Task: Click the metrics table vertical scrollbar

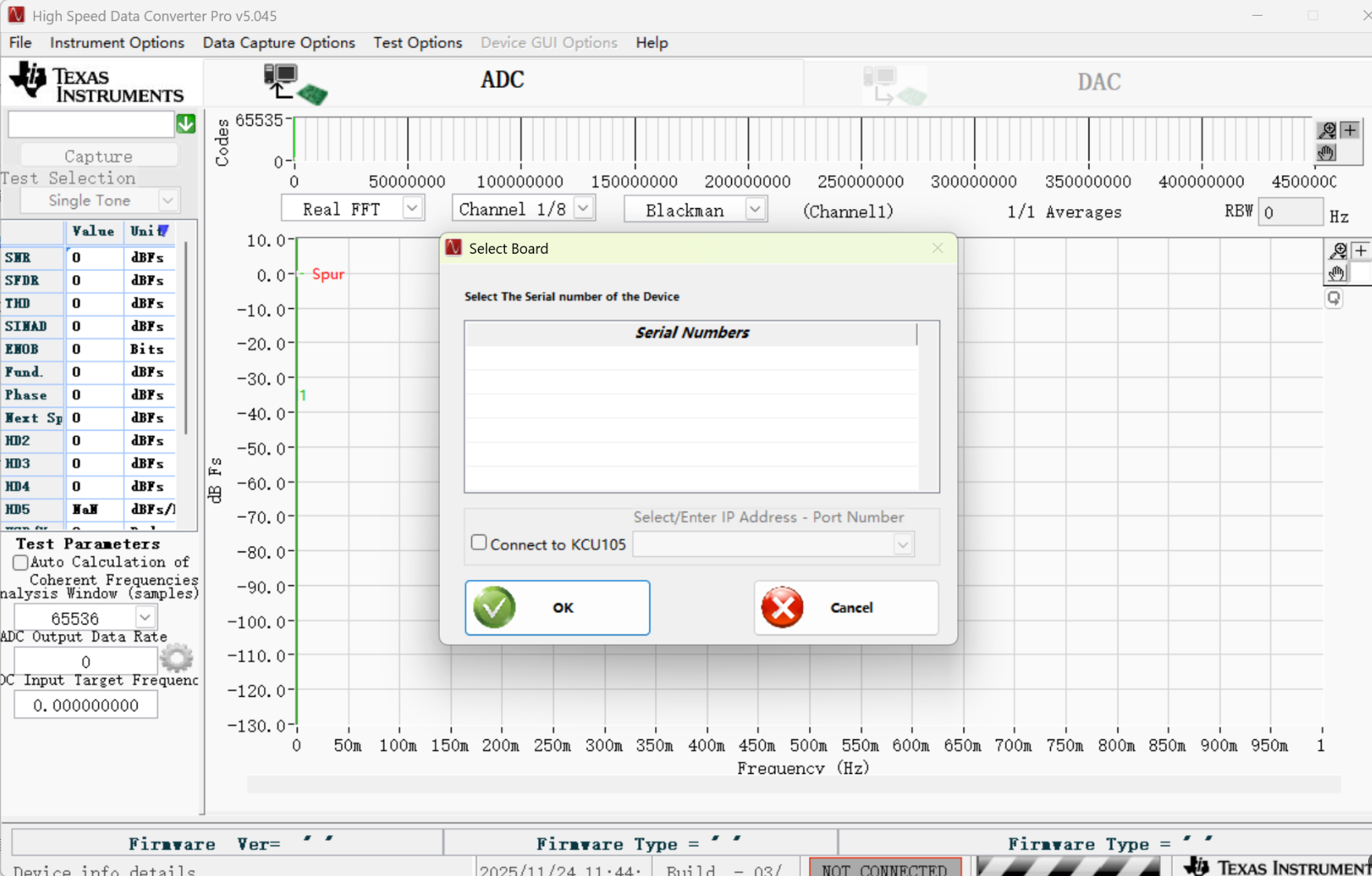Action: pyautogui.click(x=186, y=338)
